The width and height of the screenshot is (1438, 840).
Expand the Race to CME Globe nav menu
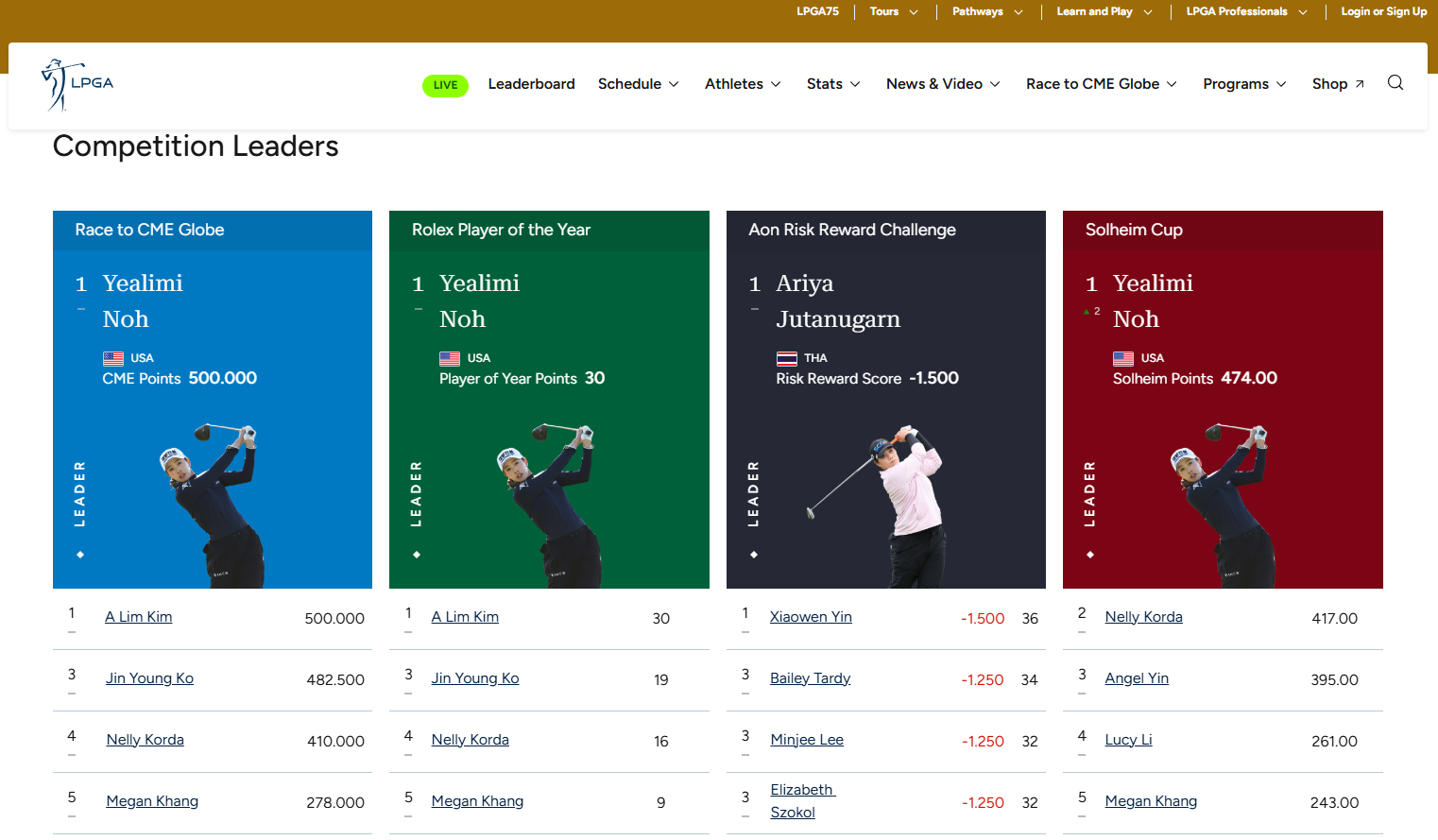pyautogui.click(x=1102, y=84)
